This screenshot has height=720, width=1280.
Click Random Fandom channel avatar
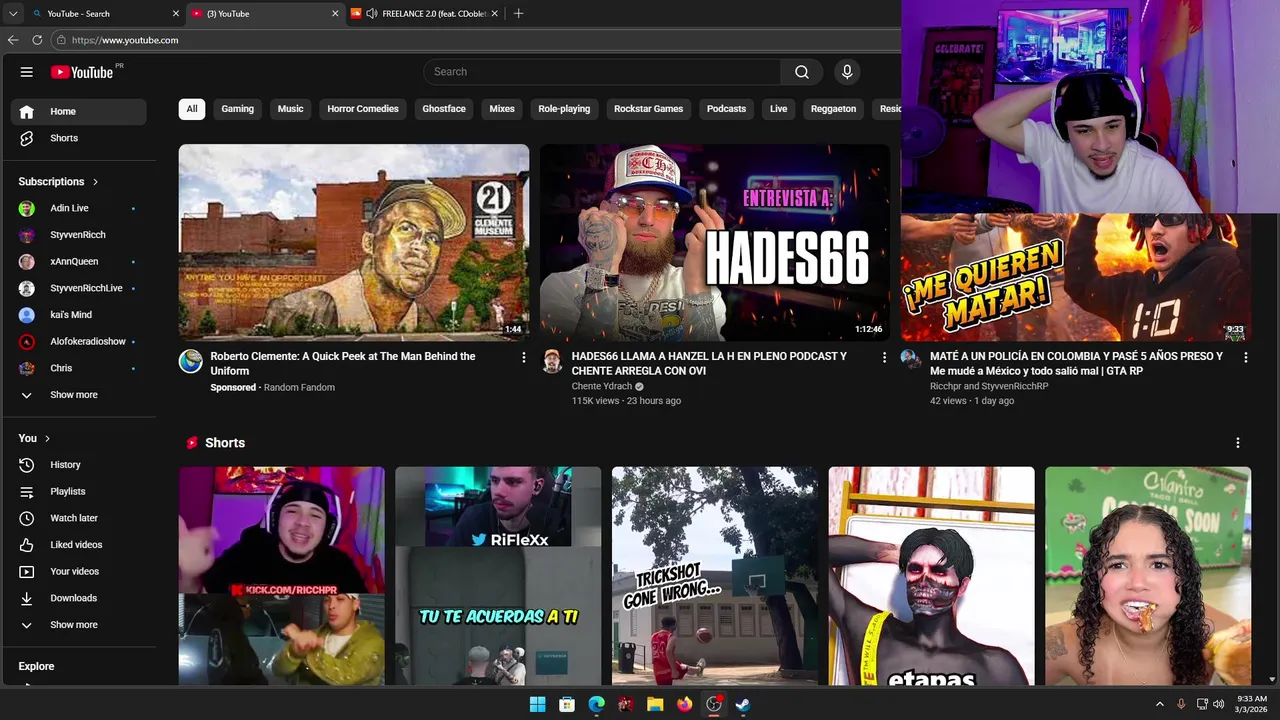tap(191, 361)
